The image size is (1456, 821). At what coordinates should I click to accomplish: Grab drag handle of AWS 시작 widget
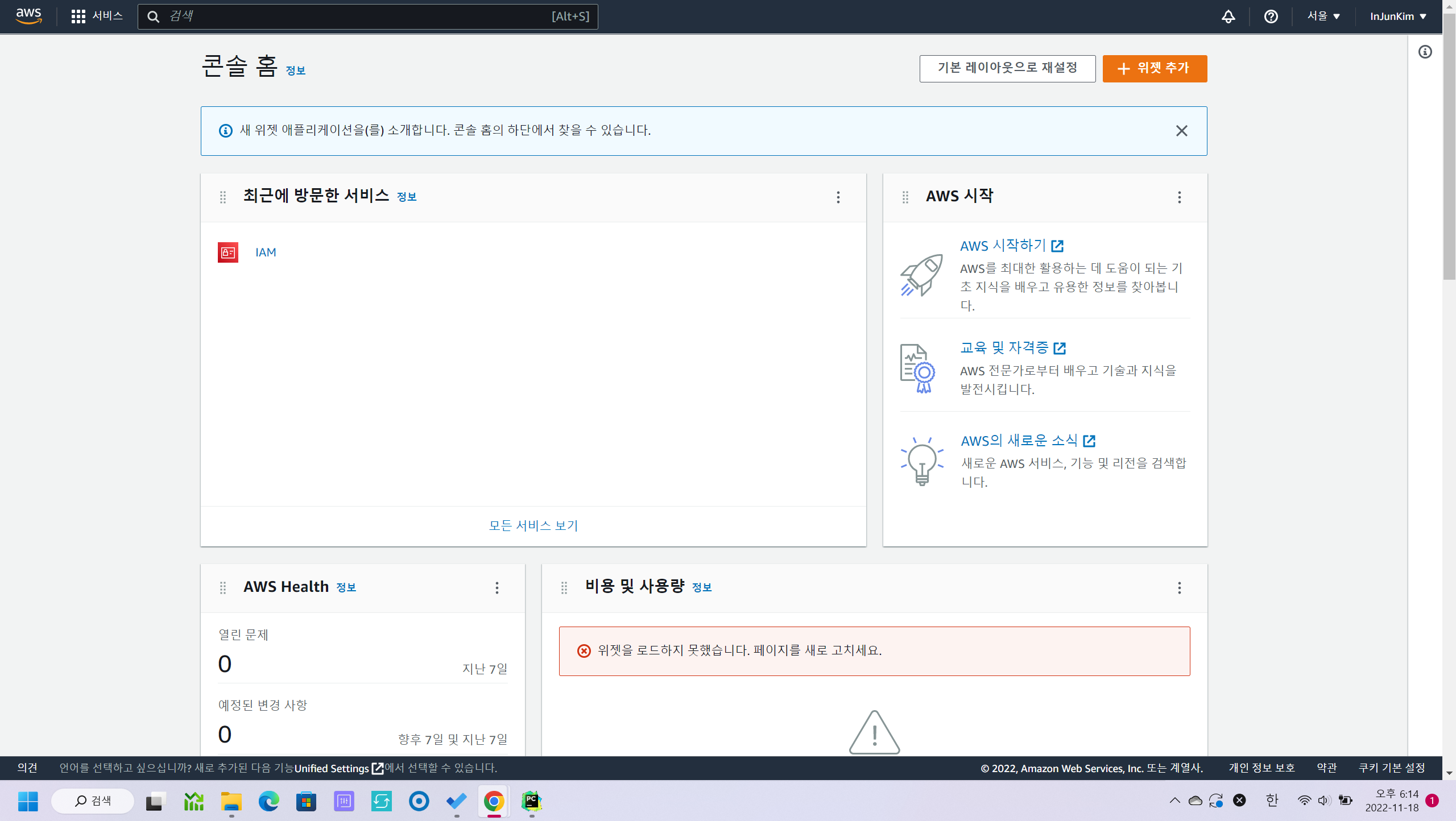point(905,197)
